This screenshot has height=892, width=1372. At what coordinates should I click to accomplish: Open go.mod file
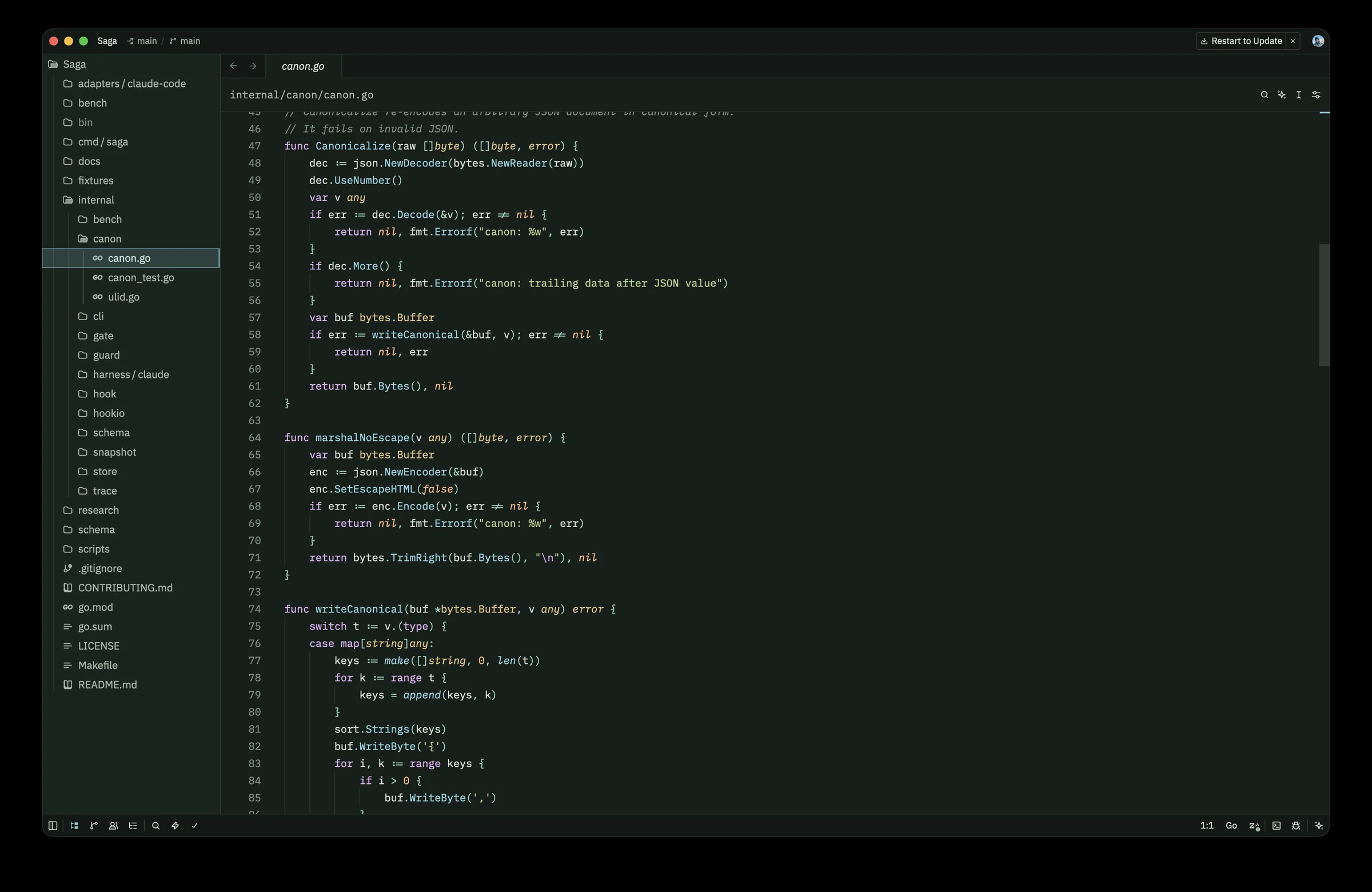[131, 607]
